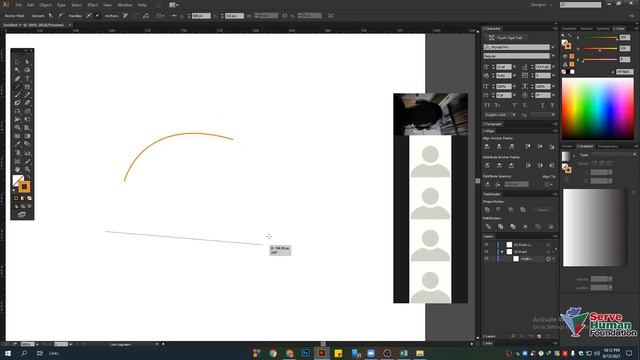Collapse the expanded layer triangle
The height and width of the screenshot is (360, 640).
pos(502,252)
